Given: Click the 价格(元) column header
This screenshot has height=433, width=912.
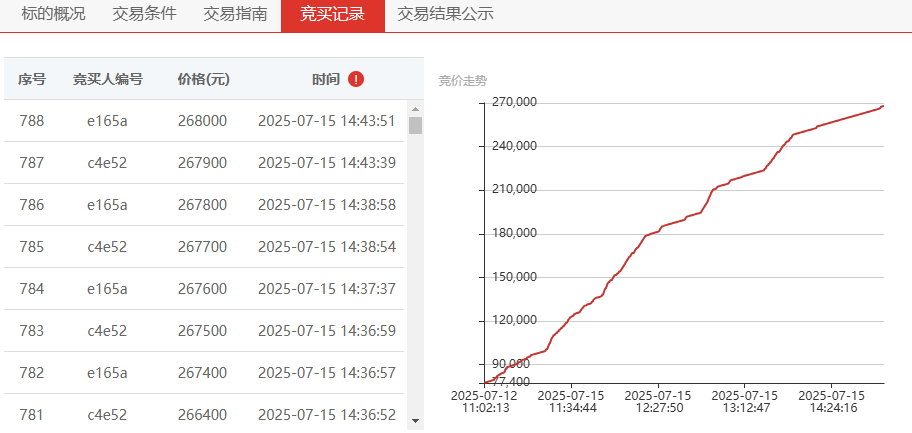Looking at the screenshot, I should pos(203,79).
